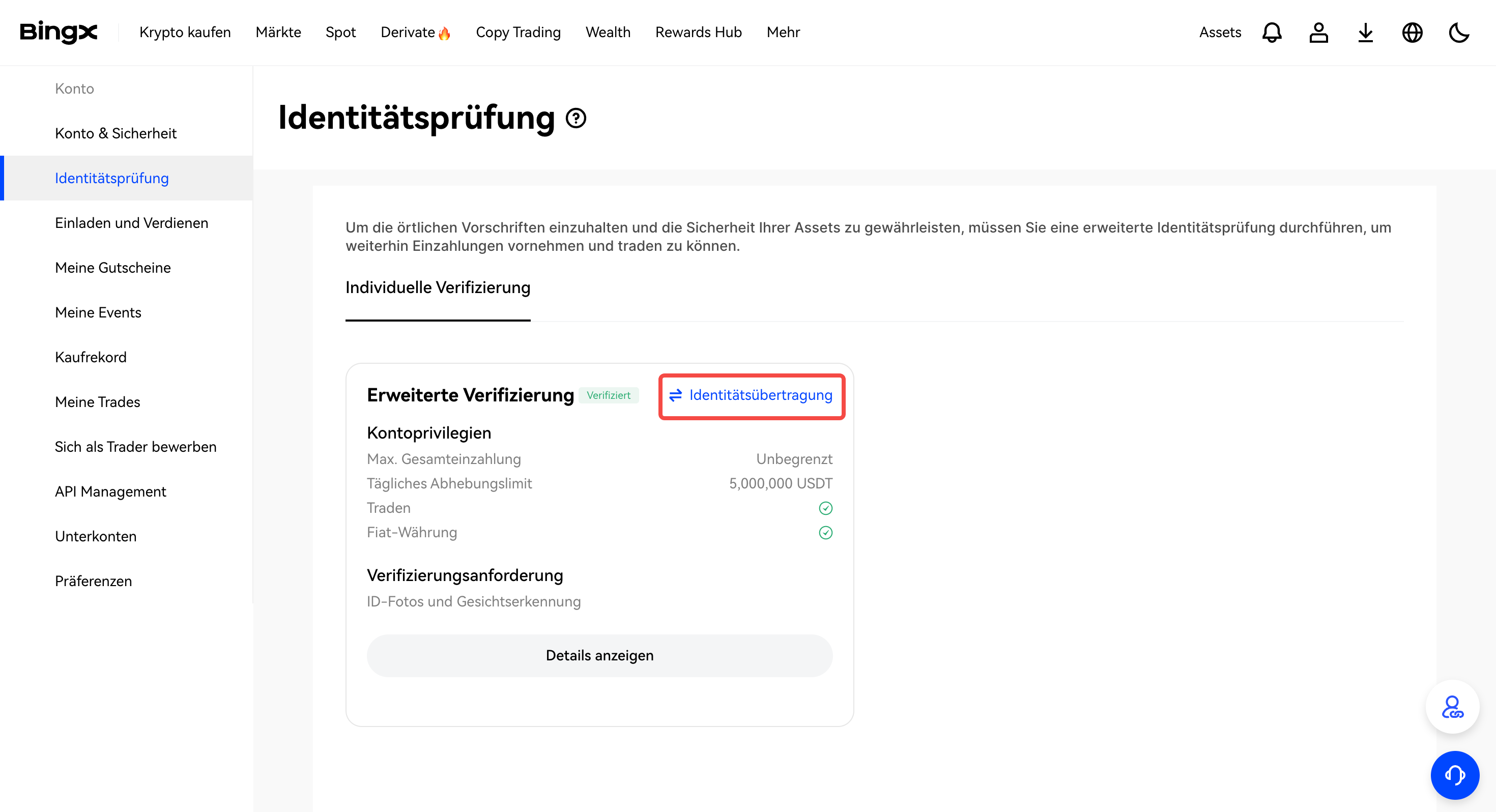Open Copy Trading in navigation
This screenshot has width=1496, height=812.
[518, 32]
